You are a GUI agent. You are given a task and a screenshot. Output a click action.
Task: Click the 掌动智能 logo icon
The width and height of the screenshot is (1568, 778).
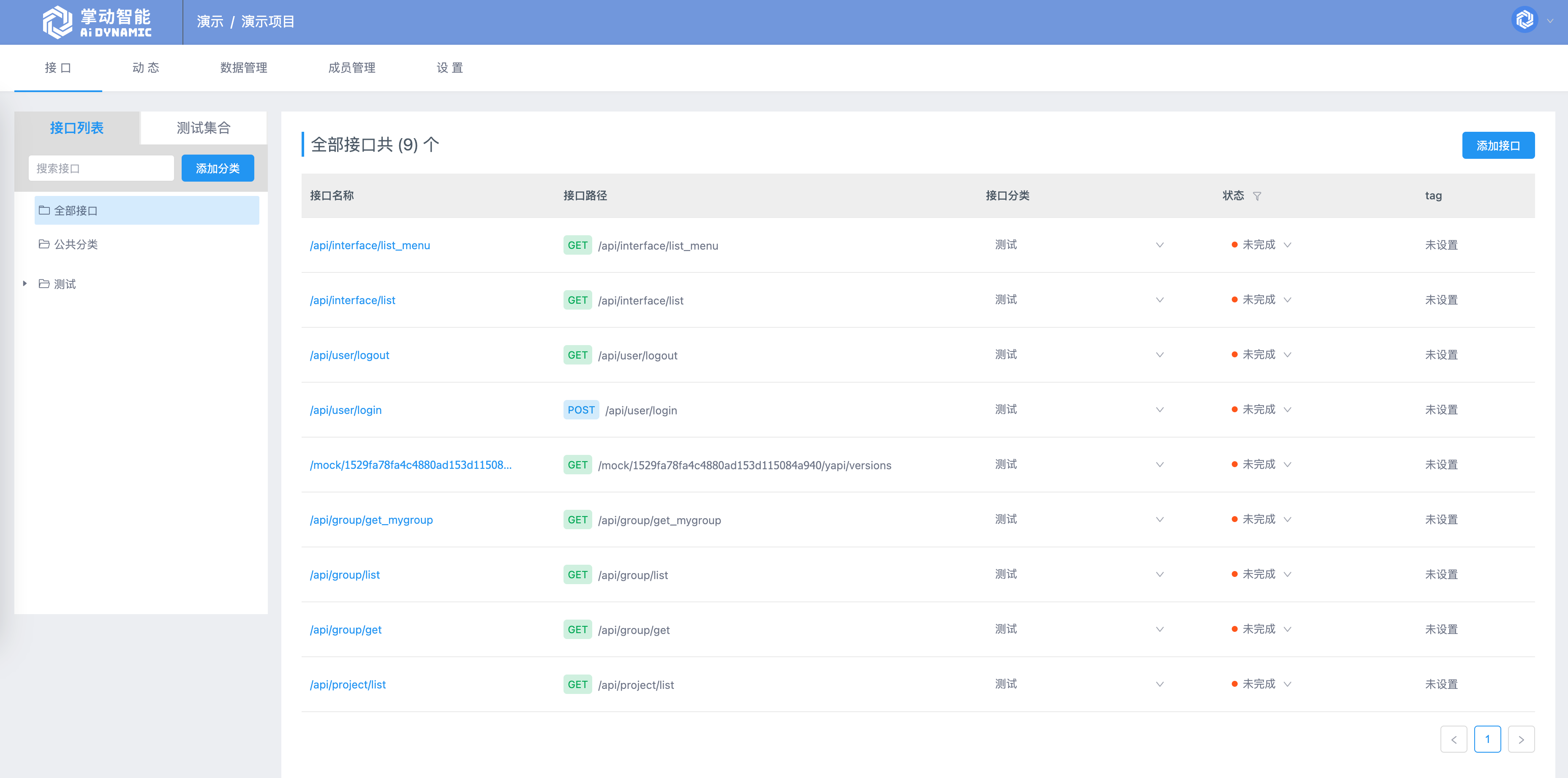pyautogui.click(x=58, y=22)
